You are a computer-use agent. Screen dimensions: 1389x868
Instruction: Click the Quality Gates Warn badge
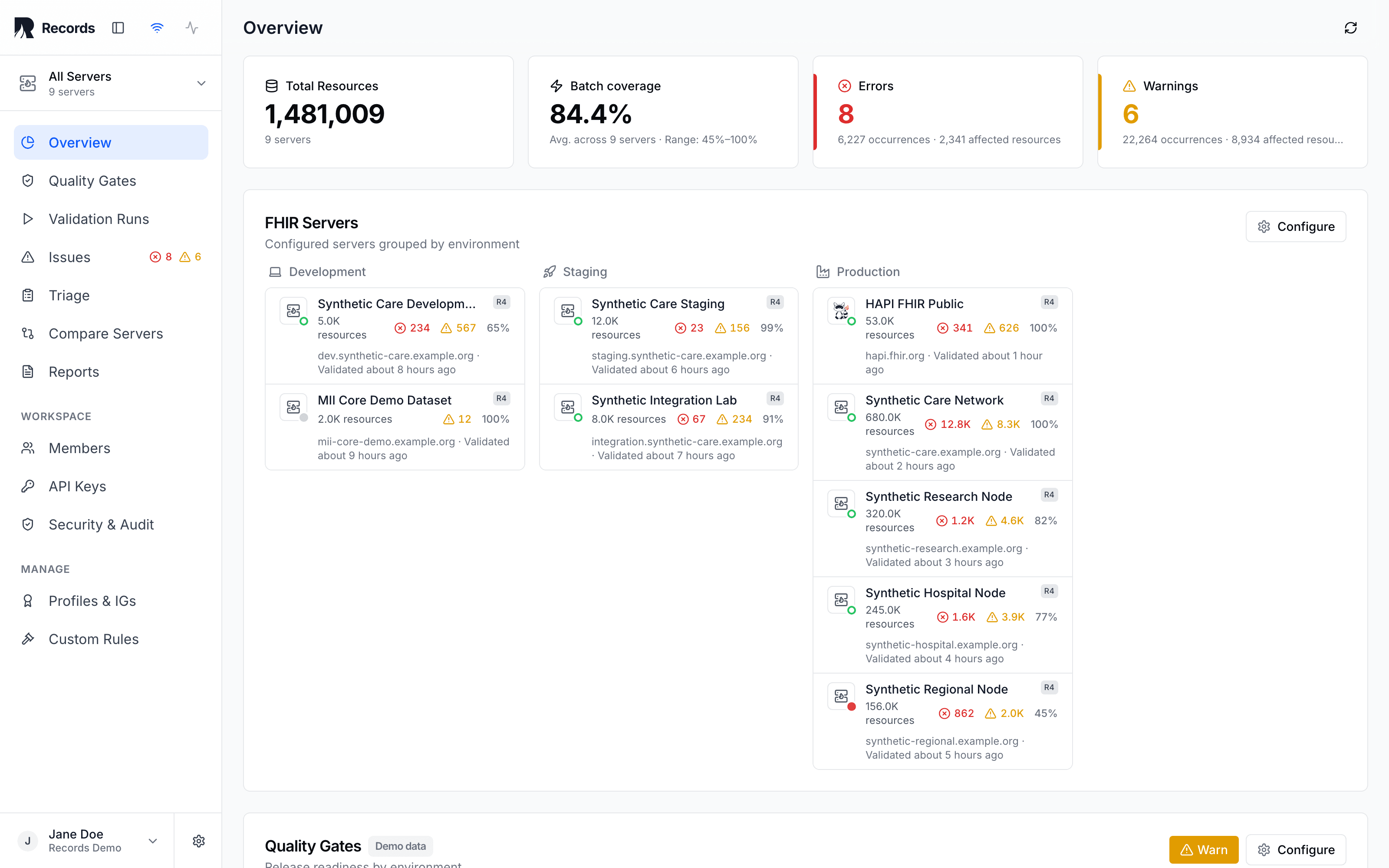[x=1204, y=850]
